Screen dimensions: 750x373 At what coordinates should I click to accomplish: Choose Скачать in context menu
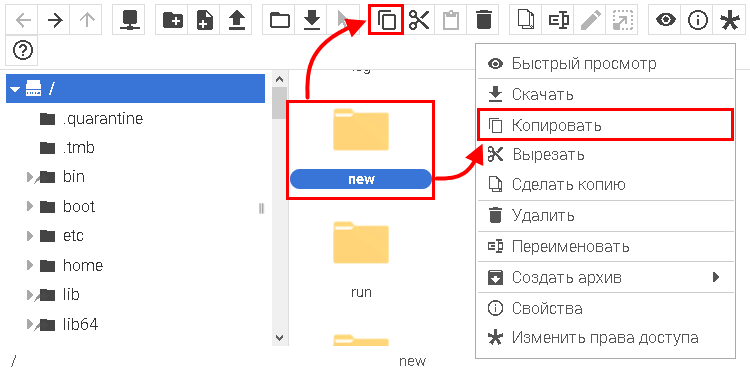click(x=605, y=94)
